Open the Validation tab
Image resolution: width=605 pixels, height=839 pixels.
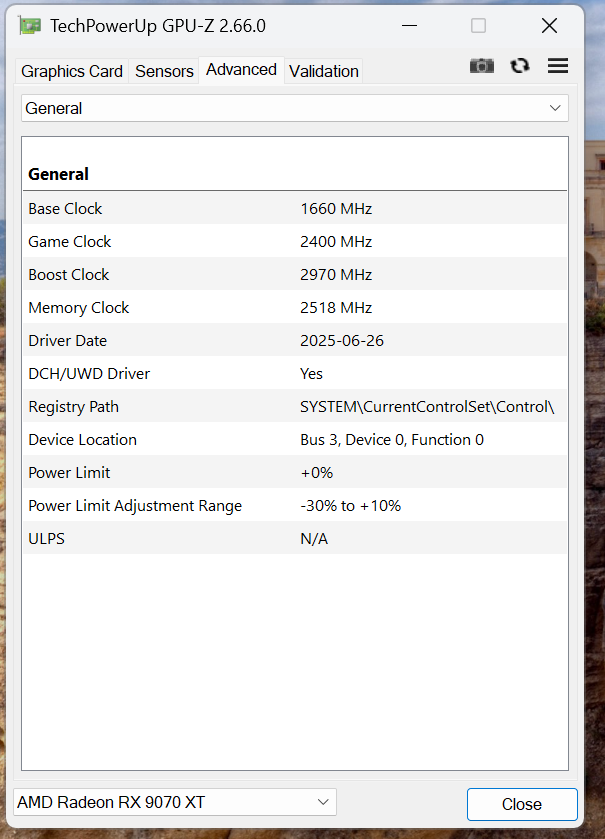pyautogui.click(x=324, y=71)
